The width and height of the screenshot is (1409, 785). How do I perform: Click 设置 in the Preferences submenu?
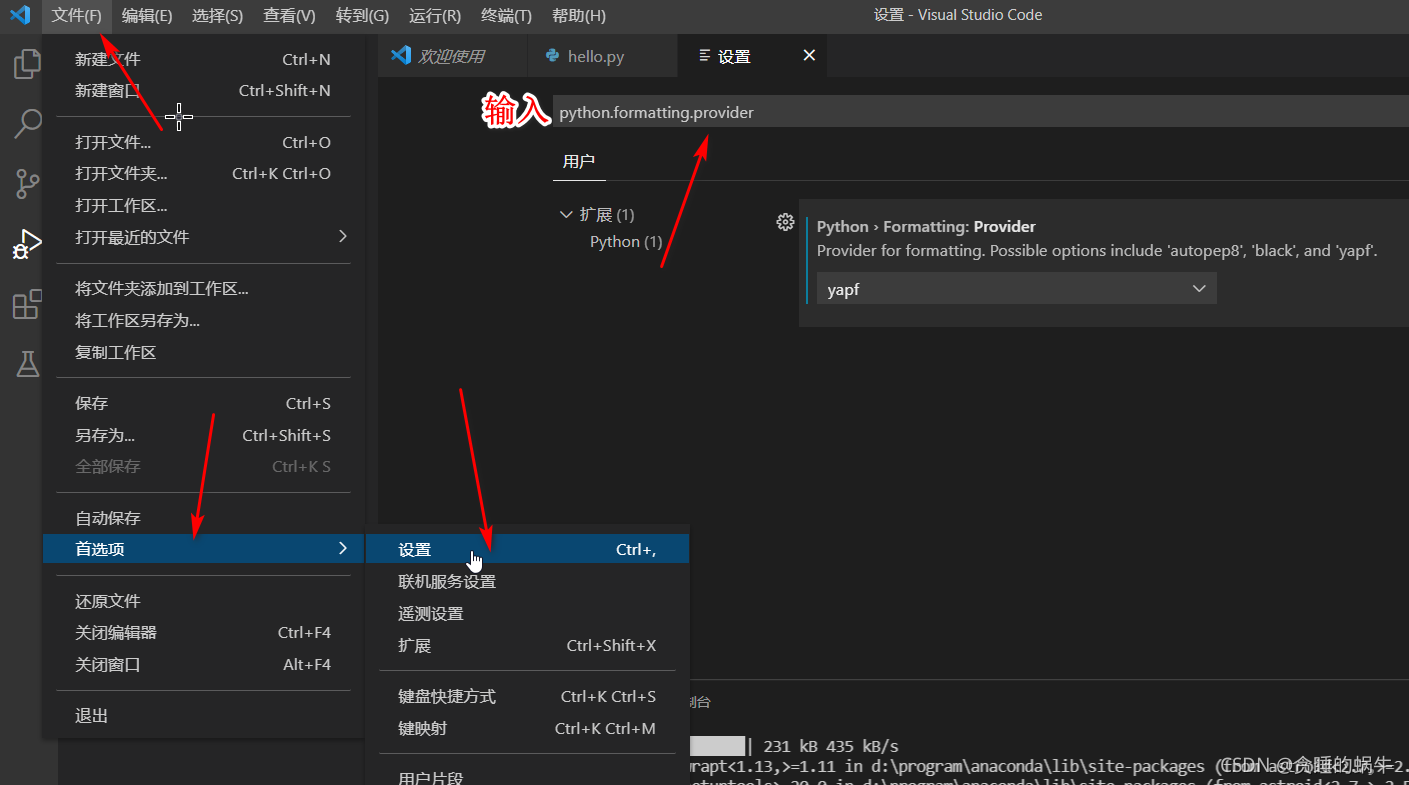click(527, 549)
